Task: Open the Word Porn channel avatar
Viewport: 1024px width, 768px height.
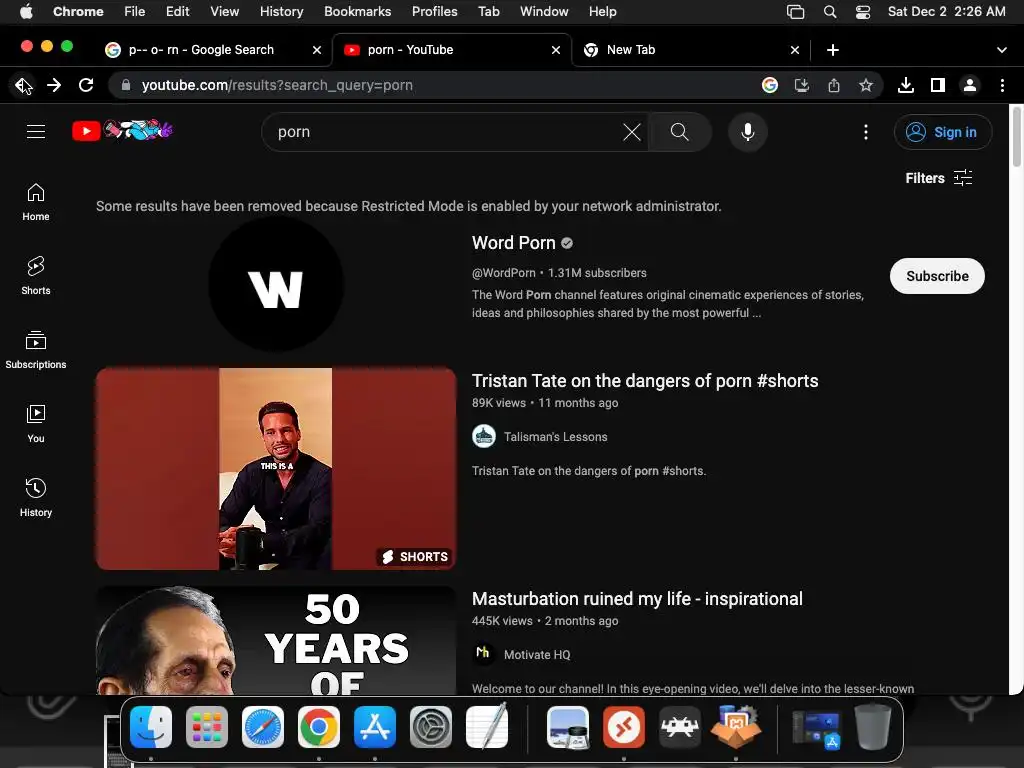Action: (x=276, y=285)
